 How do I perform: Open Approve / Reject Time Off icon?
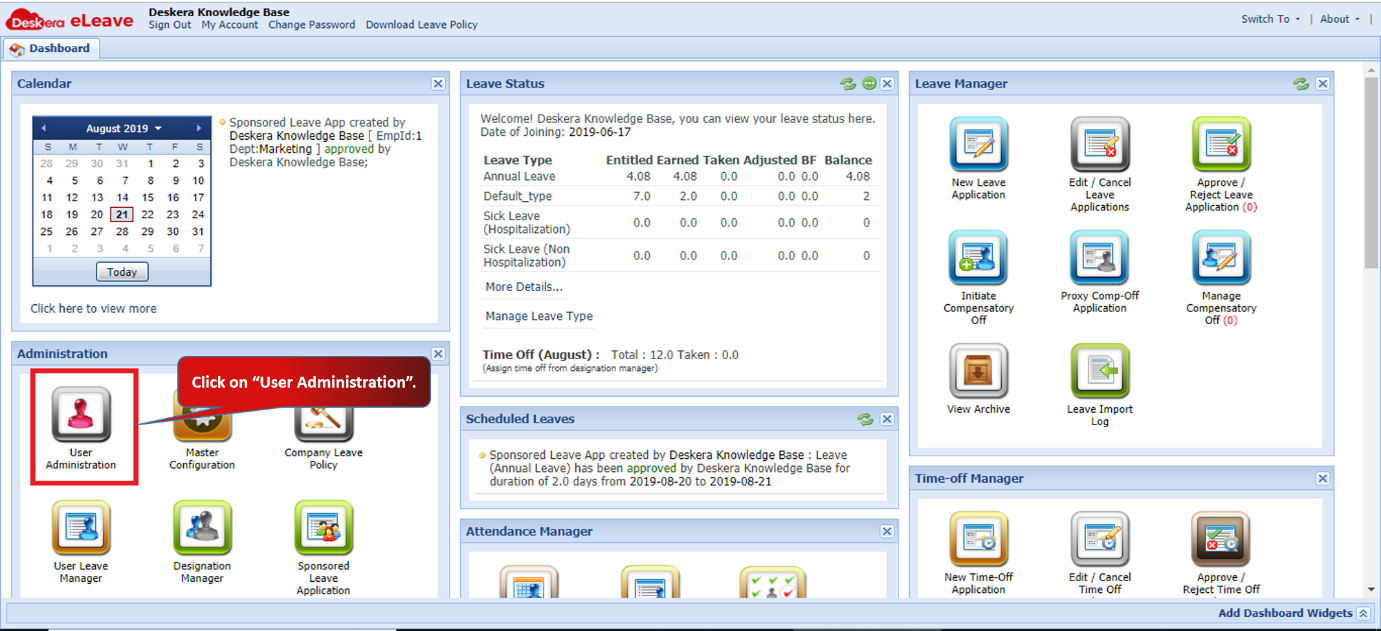tap(1221, 540)
